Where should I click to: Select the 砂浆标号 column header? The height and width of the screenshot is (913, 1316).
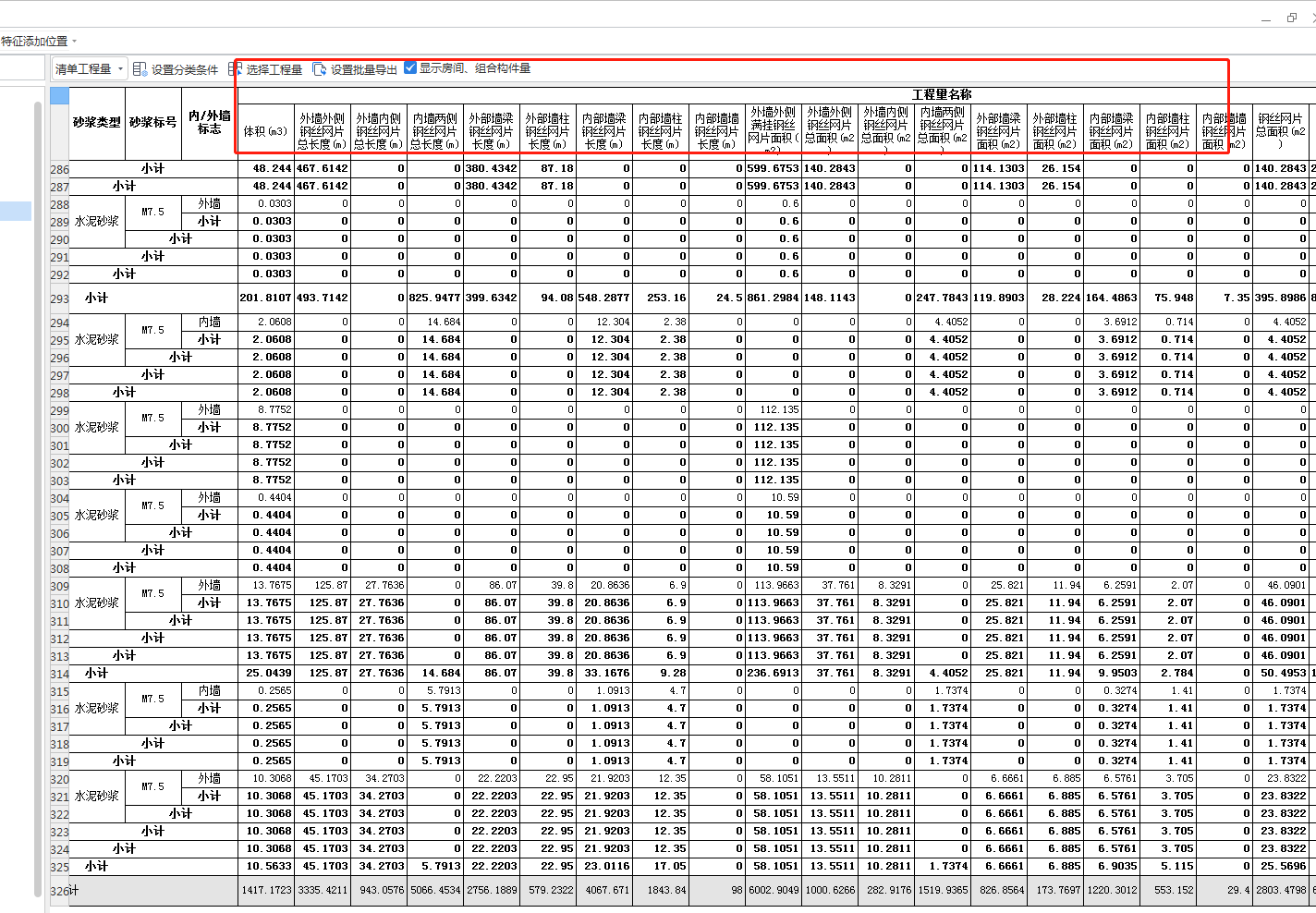tap(152, 123)
